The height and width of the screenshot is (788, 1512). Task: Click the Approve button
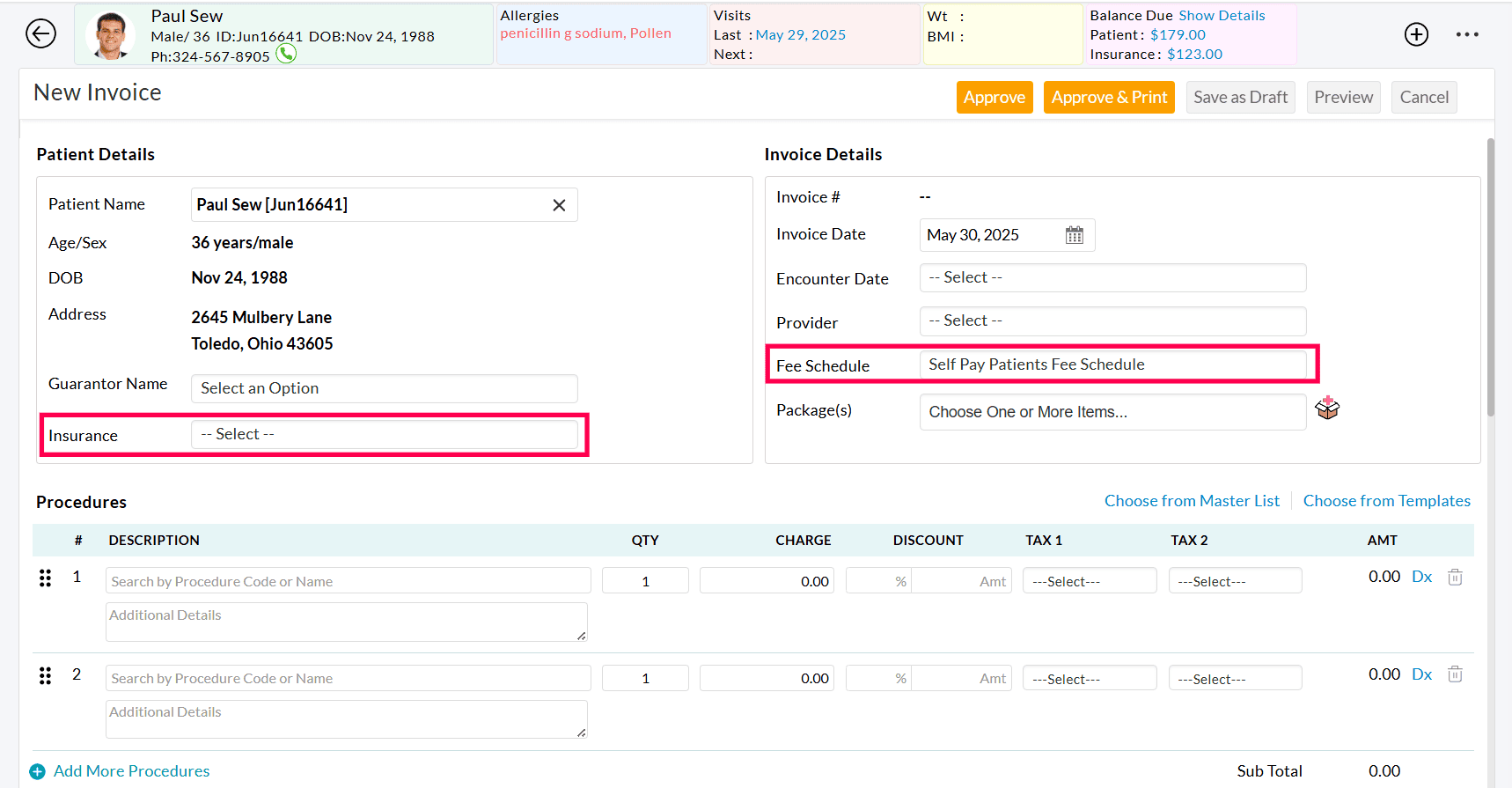tap(995, 97)
